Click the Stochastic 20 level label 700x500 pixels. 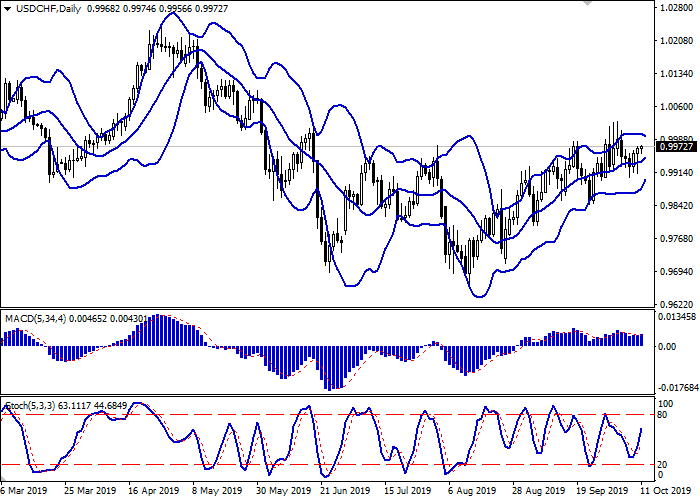pyautogui.click(x=660, y=464)
